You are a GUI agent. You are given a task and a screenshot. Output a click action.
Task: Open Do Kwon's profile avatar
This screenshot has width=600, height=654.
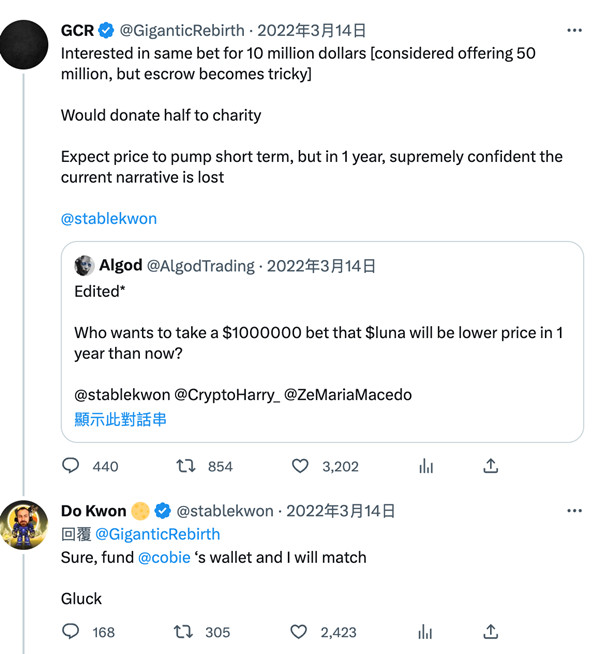25,525
